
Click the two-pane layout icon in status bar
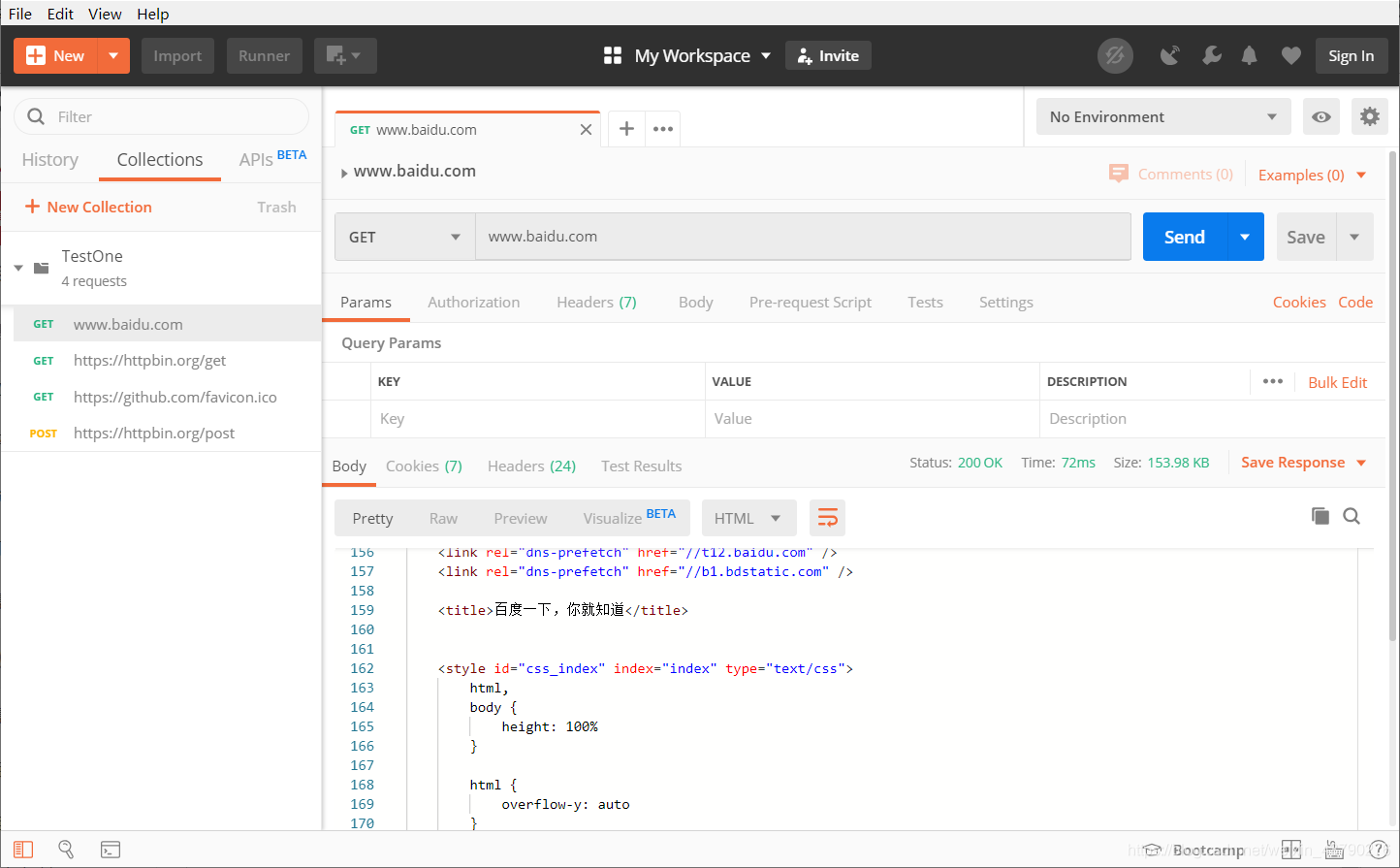[x=1290, y=850]
